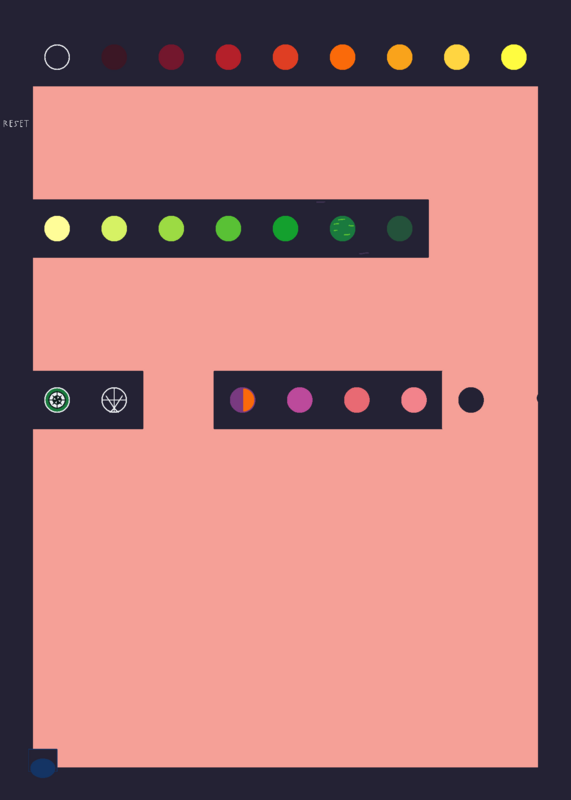The width and height of the screenshot is (571, 800).
Task: Click the green-ringed wheel emblem icon
Action: [x=57, y=400]
